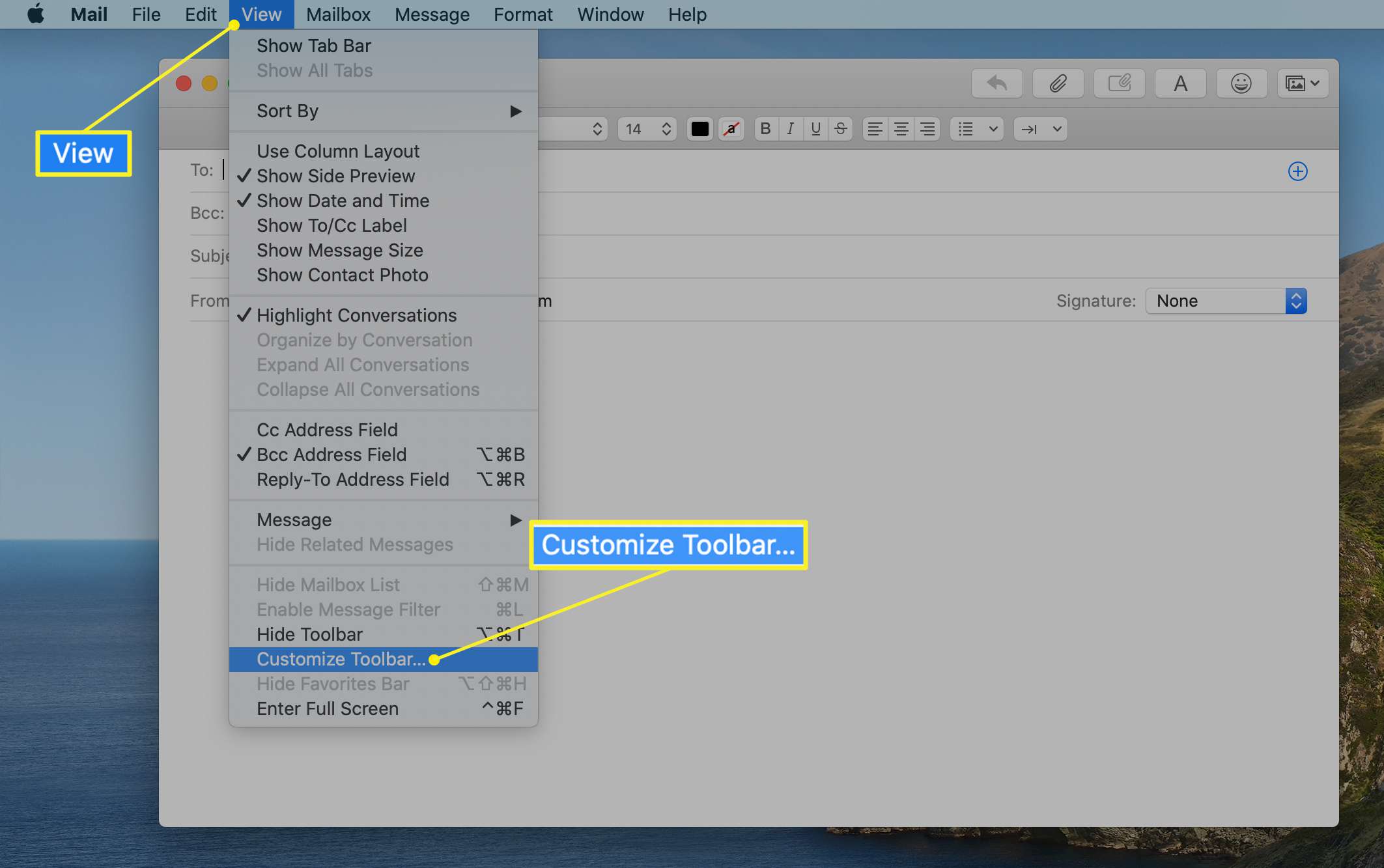Enable Show Contact Photo
Image resolution: width=1384 pixels, height=868 pixels.
(384, 275)
